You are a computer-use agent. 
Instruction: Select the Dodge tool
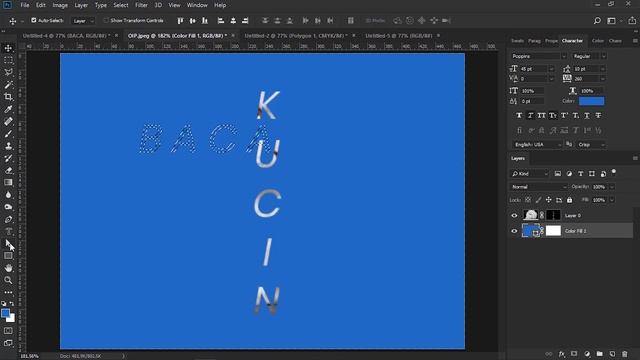[8, 207]
